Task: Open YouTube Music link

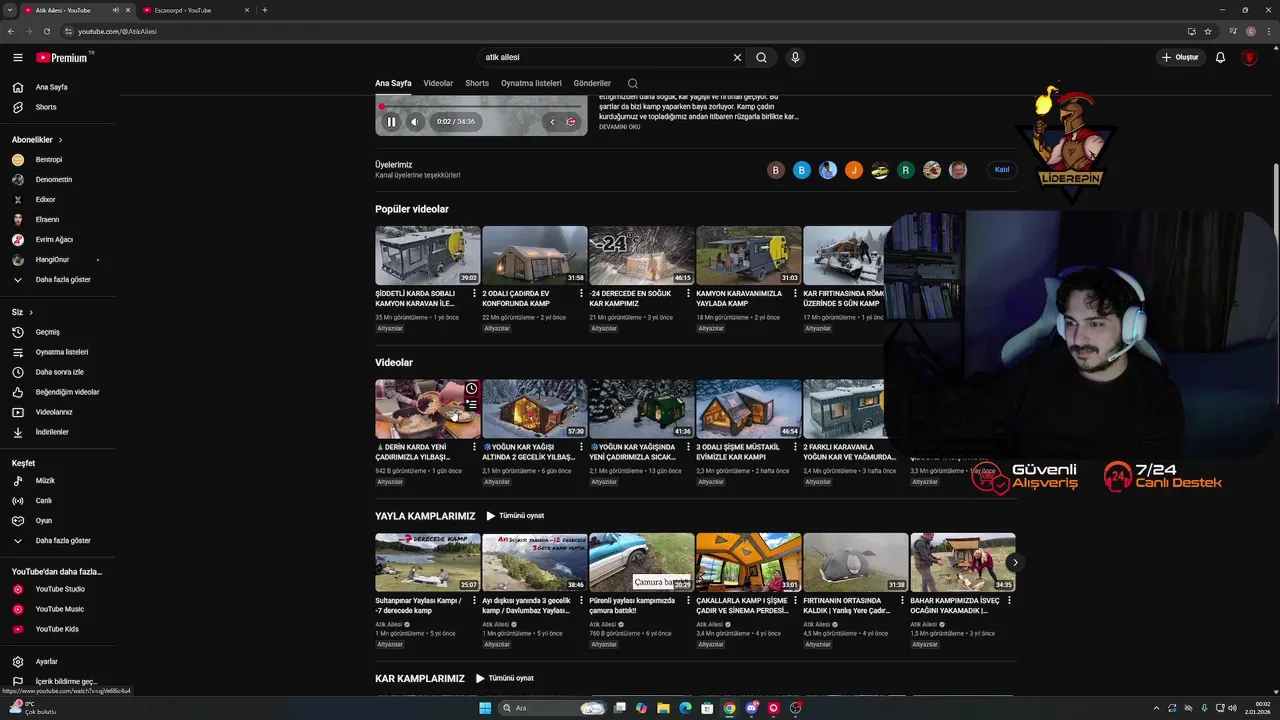Action: pos(59,609)
